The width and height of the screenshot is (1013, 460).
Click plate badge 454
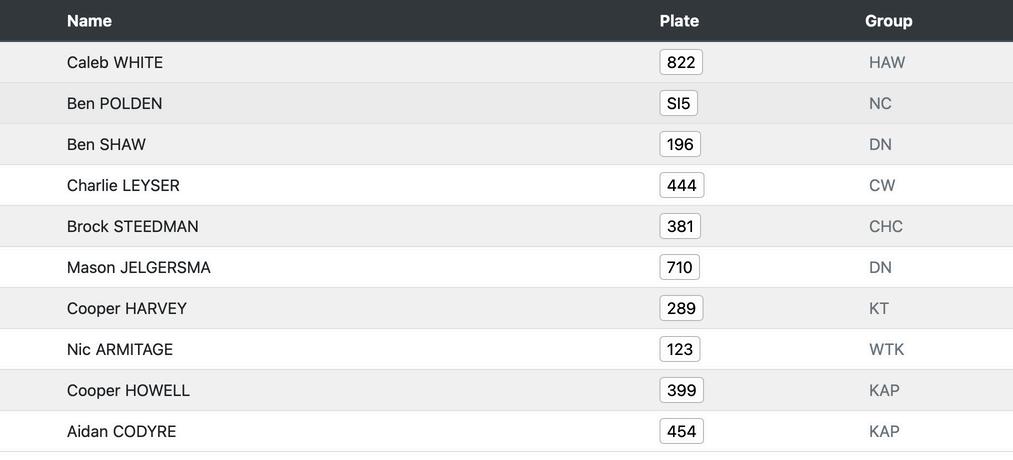[681, 431]
